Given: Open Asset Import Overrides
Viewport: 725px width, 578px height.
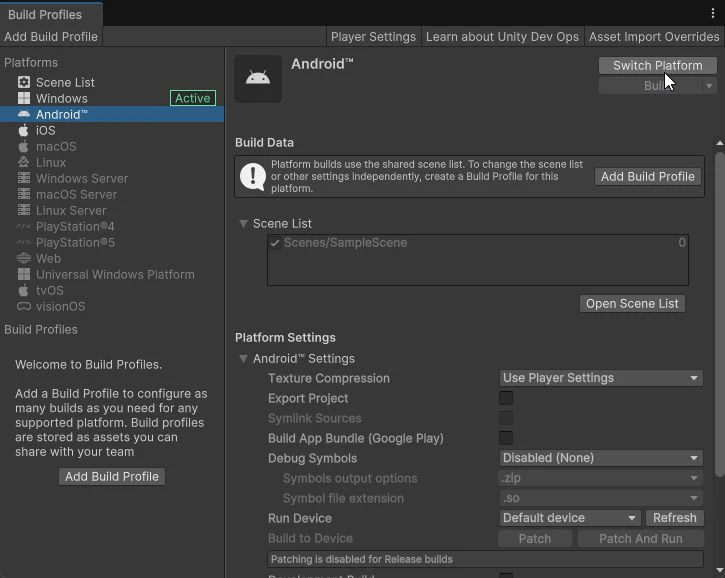Looking at the screenshot, I should pyautogui.click(x=654, y=37).
